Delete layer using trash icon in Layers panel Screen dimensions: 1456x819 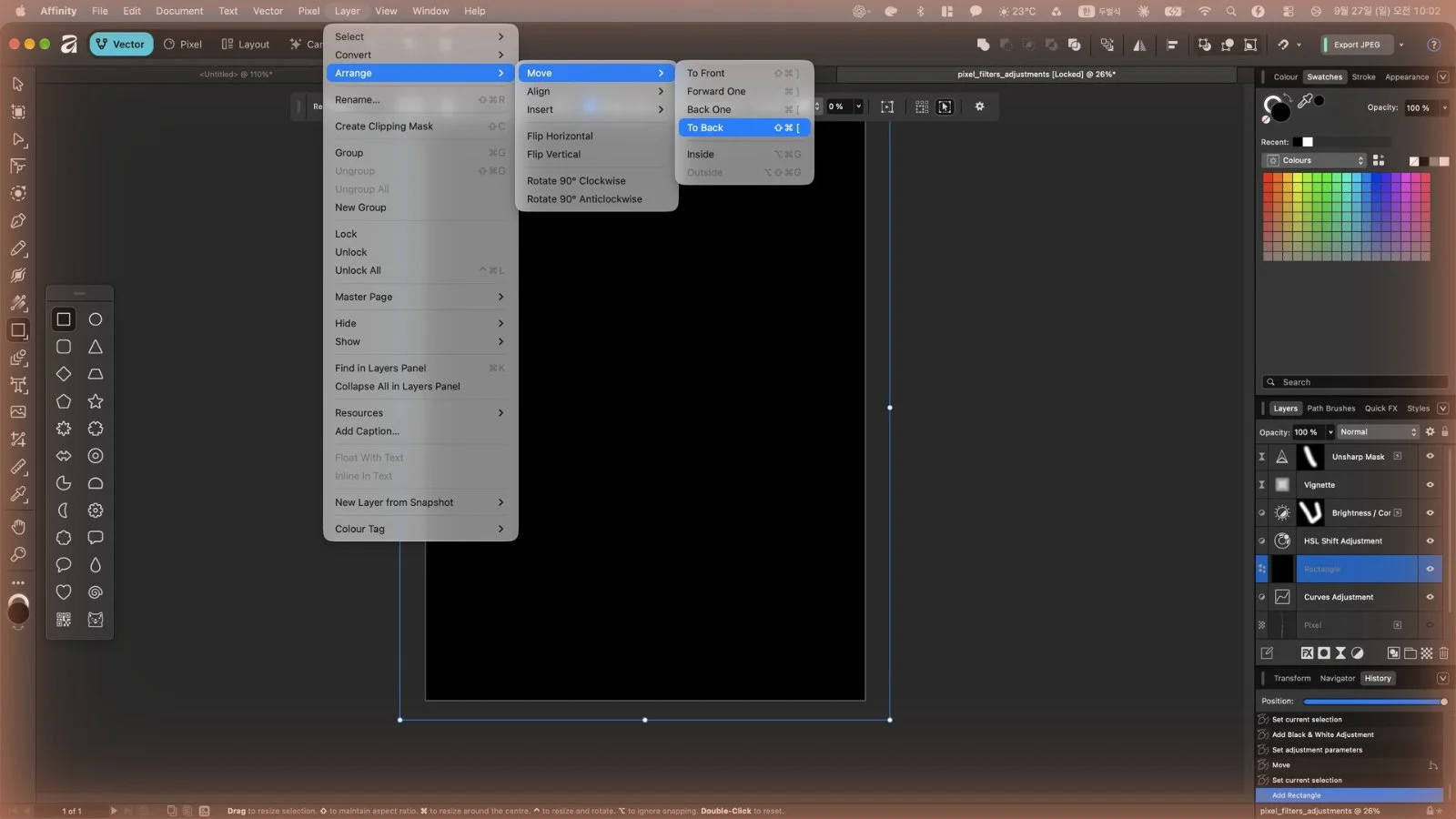pyautogui.click(x=1444, y=653)
